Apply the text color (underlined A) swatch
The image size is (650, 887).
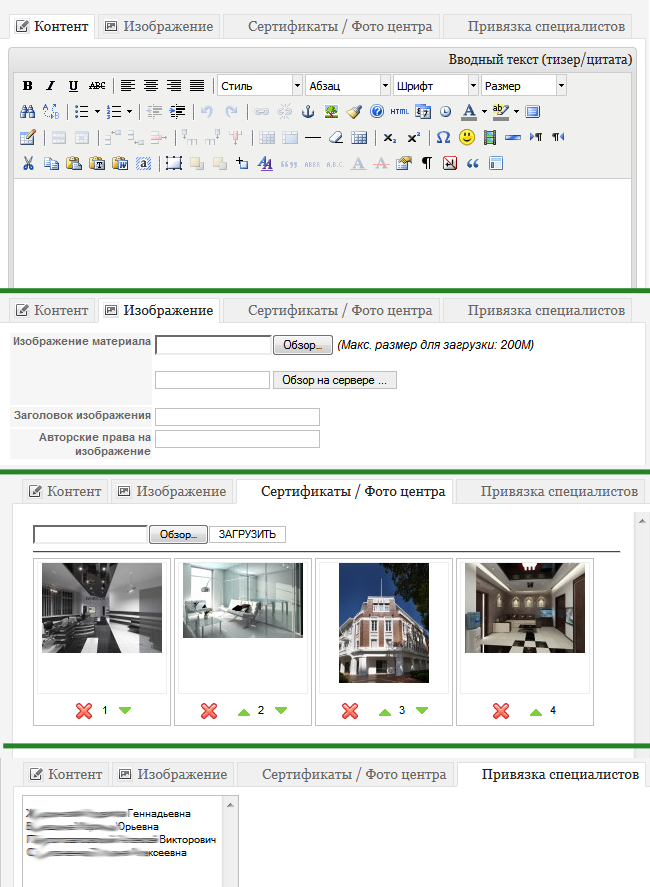point(469,111)
